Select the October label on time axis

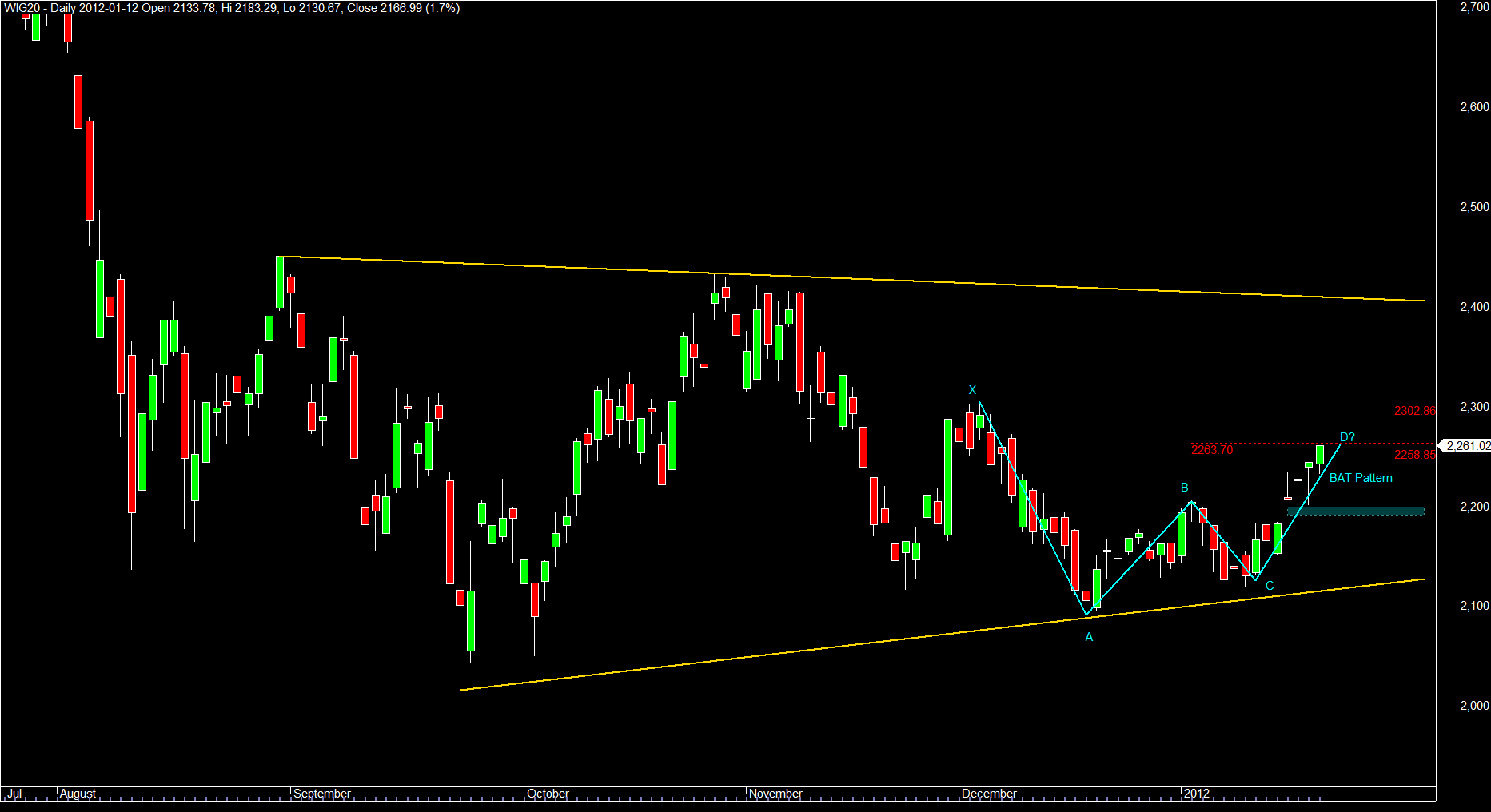pos(548,794)
